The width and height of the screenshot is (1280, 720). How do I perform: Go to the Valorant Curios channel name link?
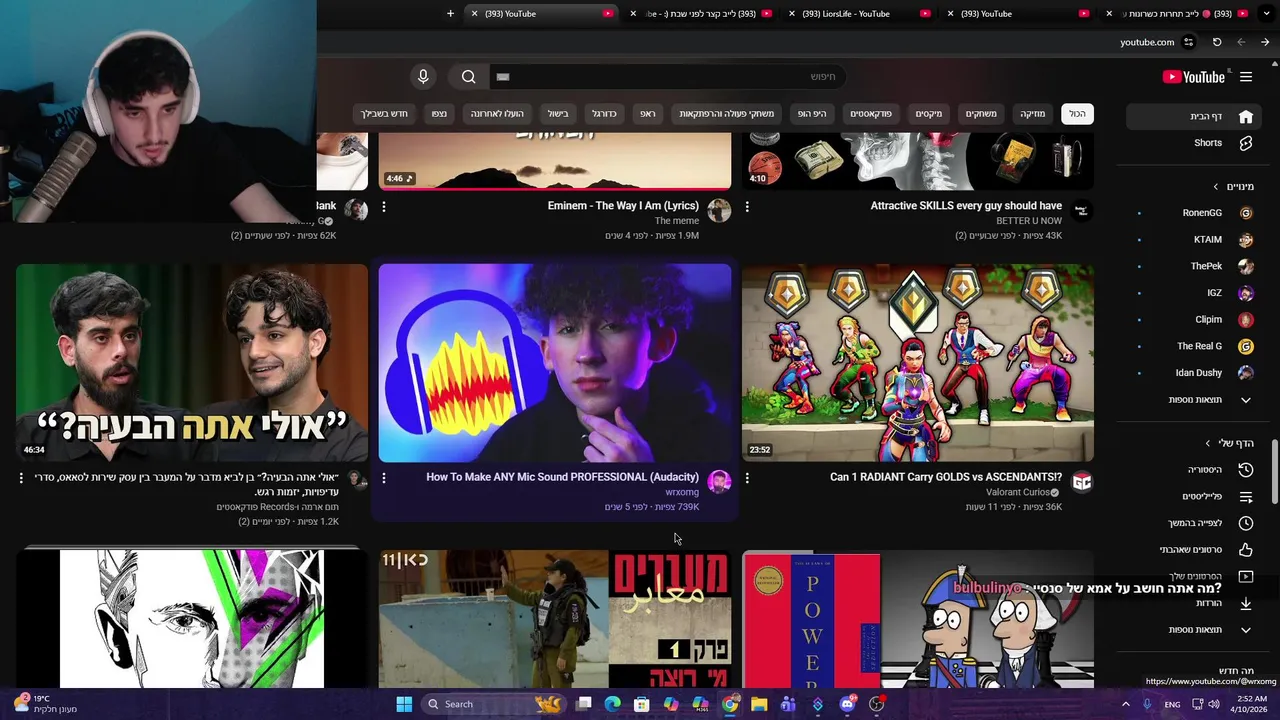click(x=1017, y=492)
